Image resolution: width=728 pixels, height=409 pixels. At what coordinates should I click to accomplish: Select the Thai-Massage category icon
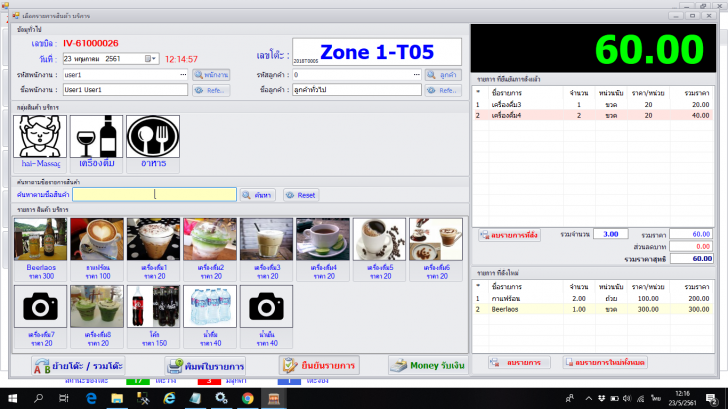(40, 143)
